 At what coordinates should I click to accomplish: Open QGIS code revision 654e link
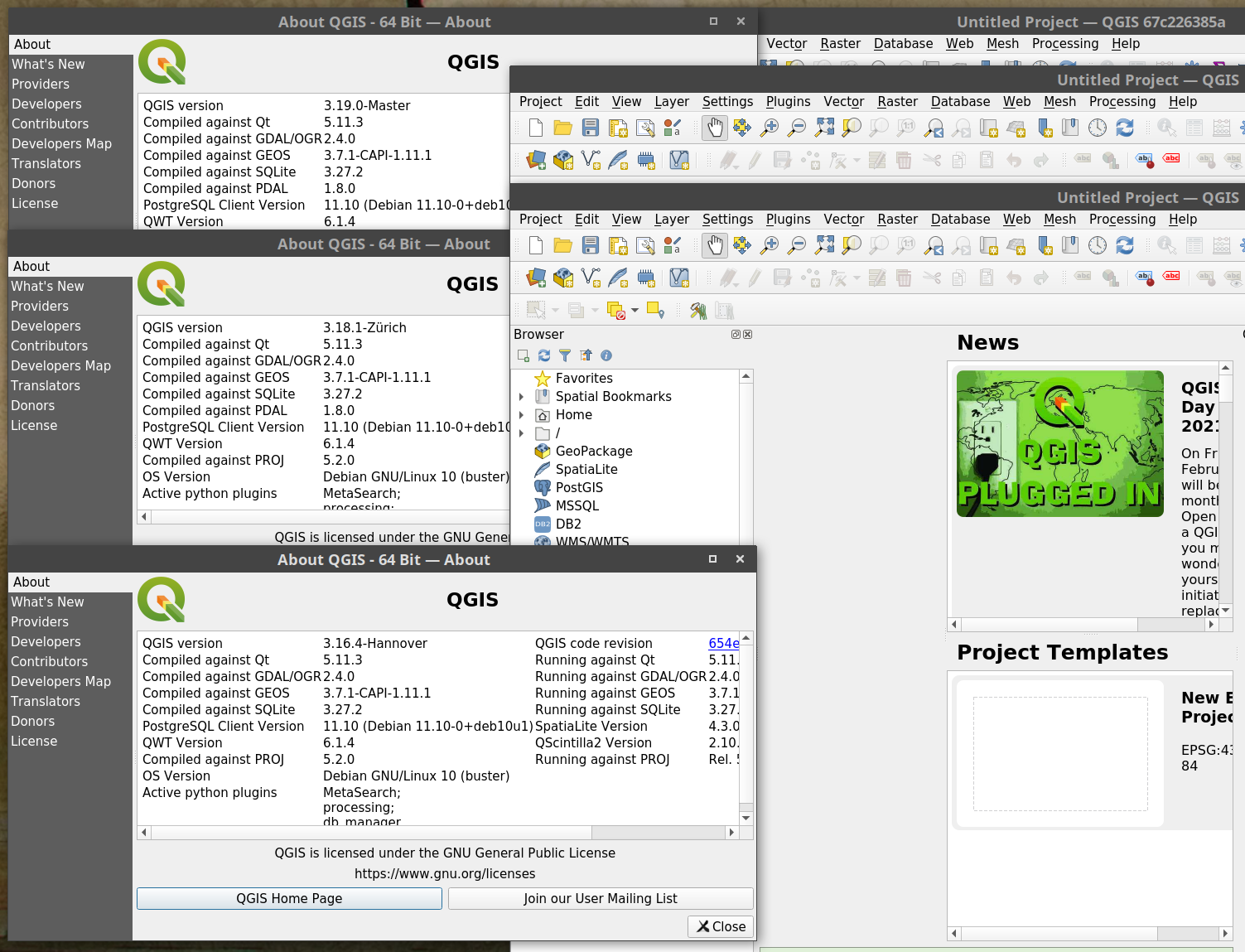(724, 644)
